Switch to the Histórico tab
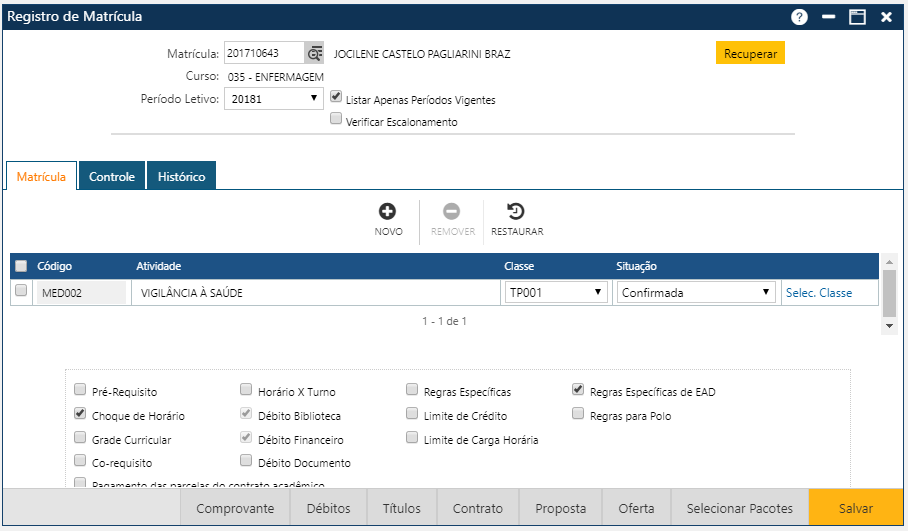This screenshot has width=908, height=531. pyautogui.click(x=181, y=176)
